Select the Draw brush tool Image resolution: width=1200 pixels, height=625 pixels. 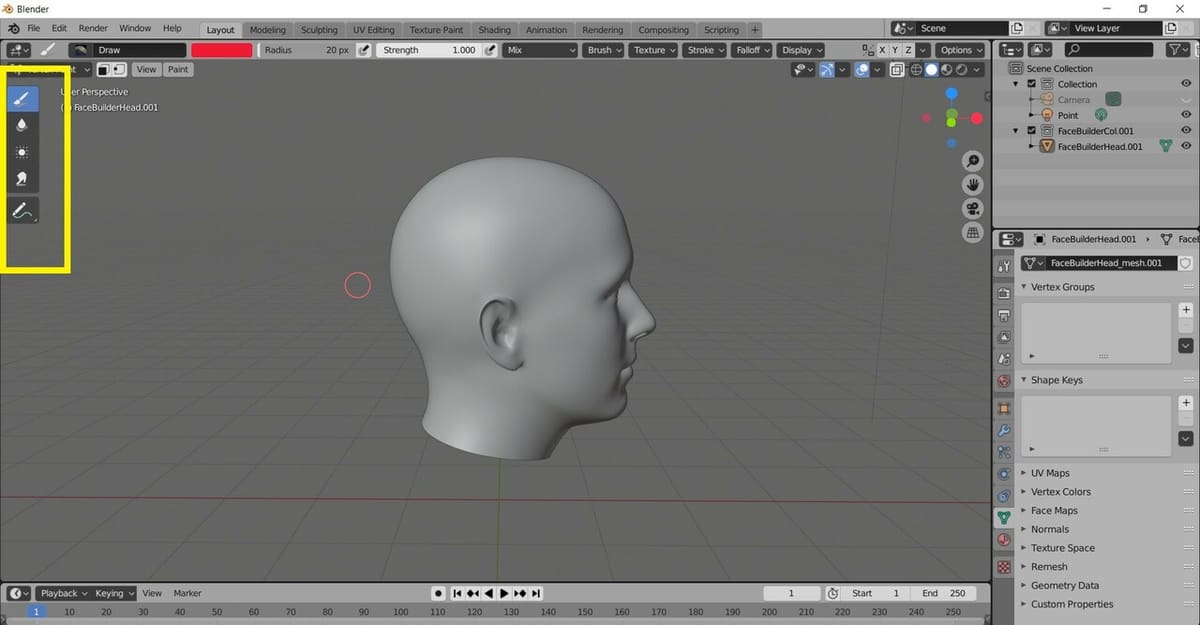tap(22, 98)
